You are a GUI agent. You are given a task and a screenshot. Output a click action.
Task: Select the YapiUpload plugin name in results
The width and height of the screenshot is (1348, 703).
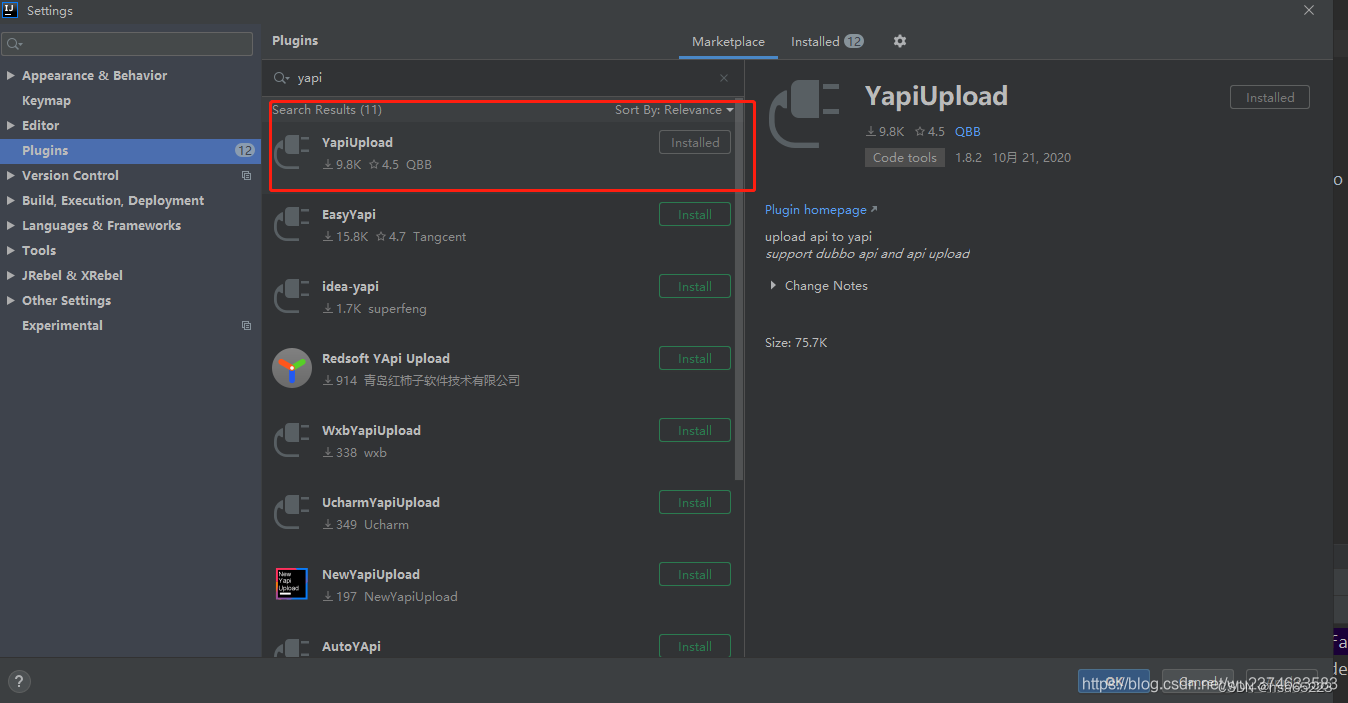point(357,143)
